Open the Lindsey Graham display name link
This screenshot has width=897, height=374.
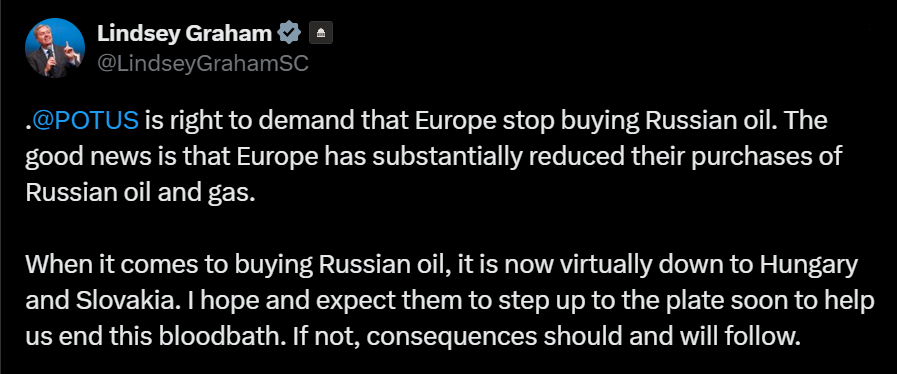pyautogui.click(x=184, y=33)
